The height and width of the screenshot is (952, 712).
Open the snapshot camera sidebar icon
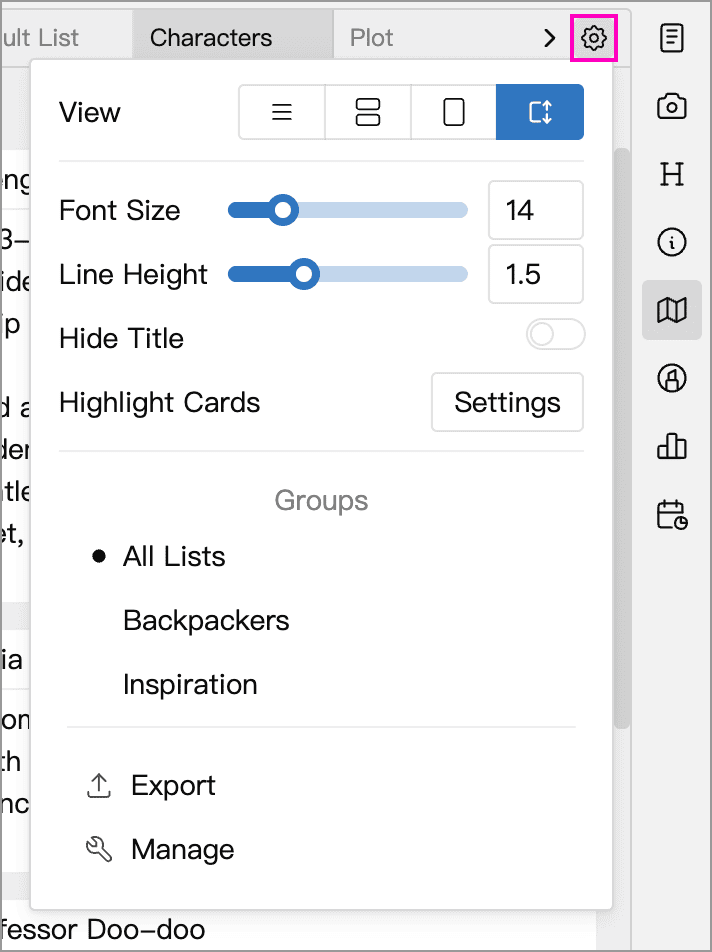pyautogui.click(x=671, y=106)
